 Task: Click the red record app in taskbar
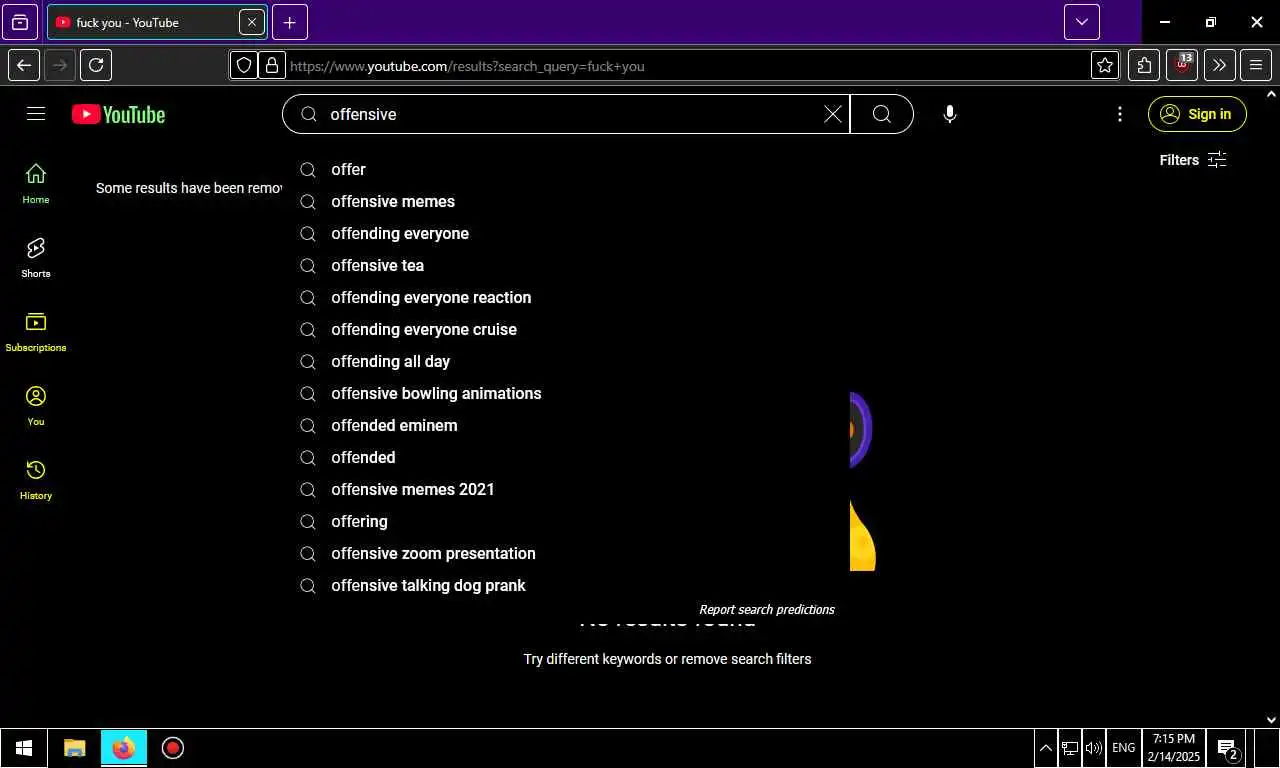[173, 748]
